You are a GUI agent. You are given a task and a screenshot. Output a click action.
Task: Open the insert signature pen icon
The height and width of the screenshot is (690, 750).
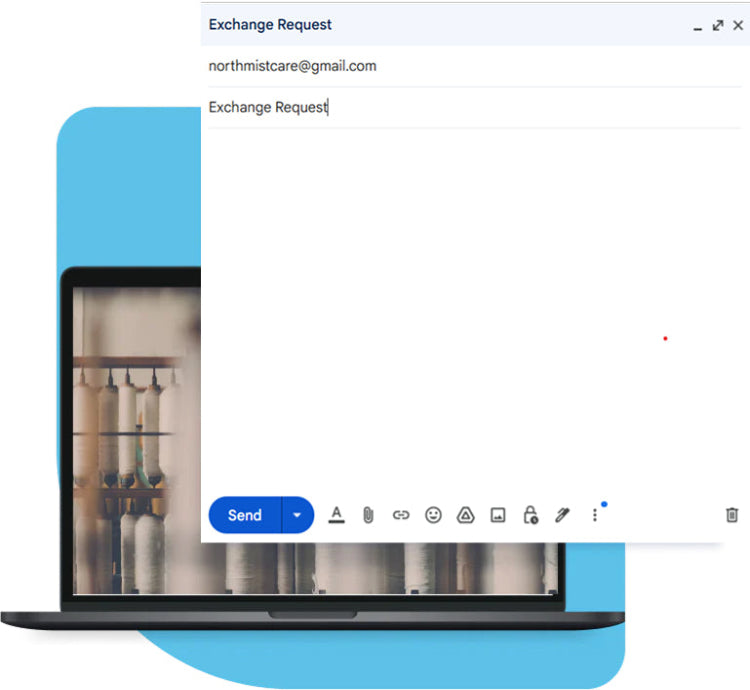click(x=562, y=515)
